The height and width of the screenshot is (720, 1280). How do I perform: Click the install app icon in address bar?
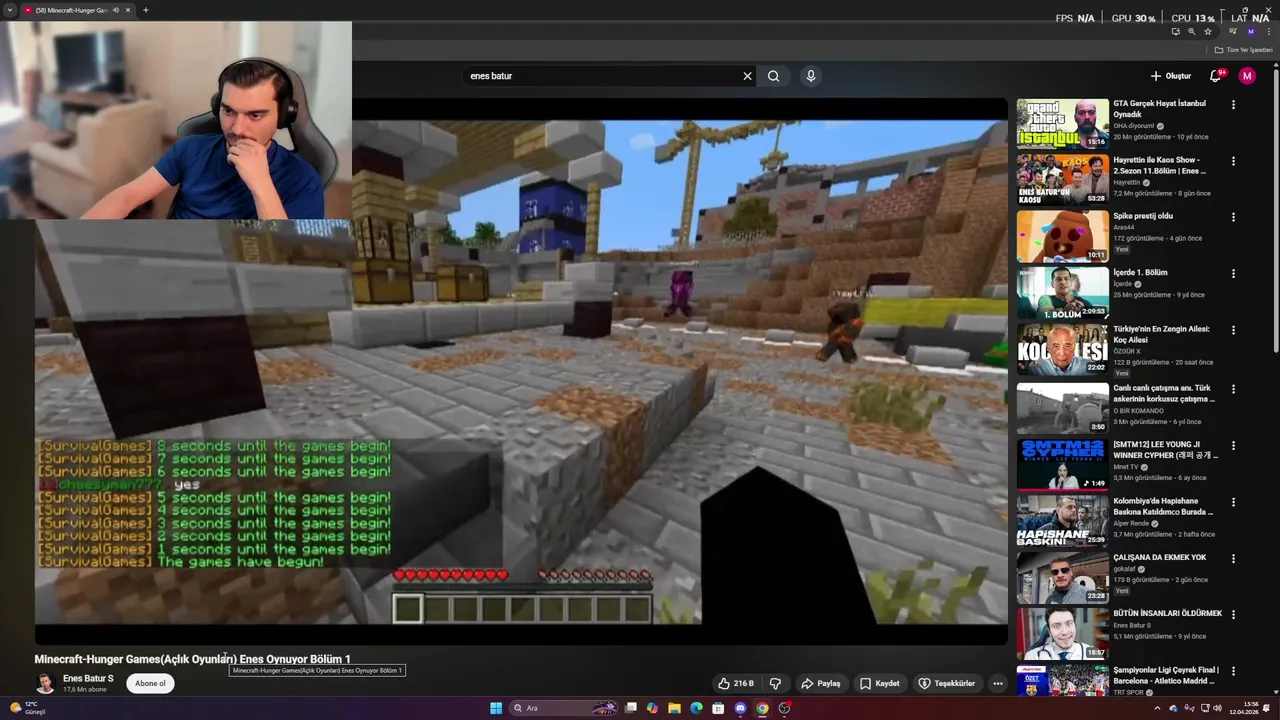1176,32
